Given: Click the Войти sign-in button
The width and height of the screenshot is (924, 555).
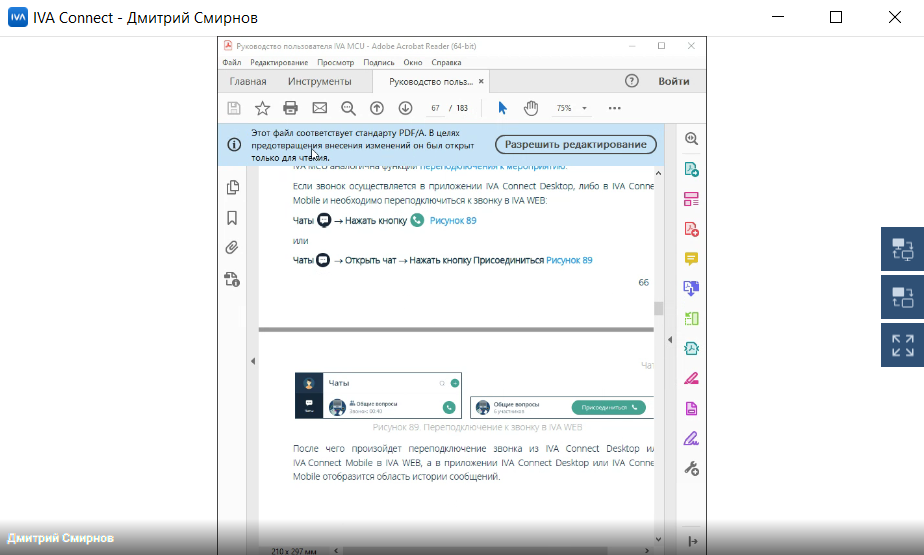Looking at the screenshot, I should click(x=673, y=82).
